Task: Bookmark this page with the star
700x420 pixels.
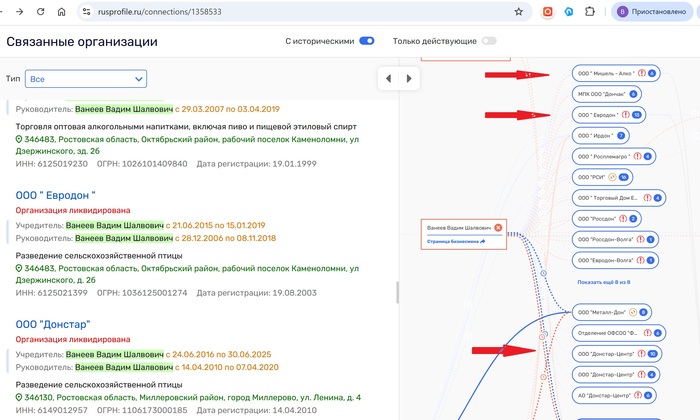Action: tap(518, 12)
